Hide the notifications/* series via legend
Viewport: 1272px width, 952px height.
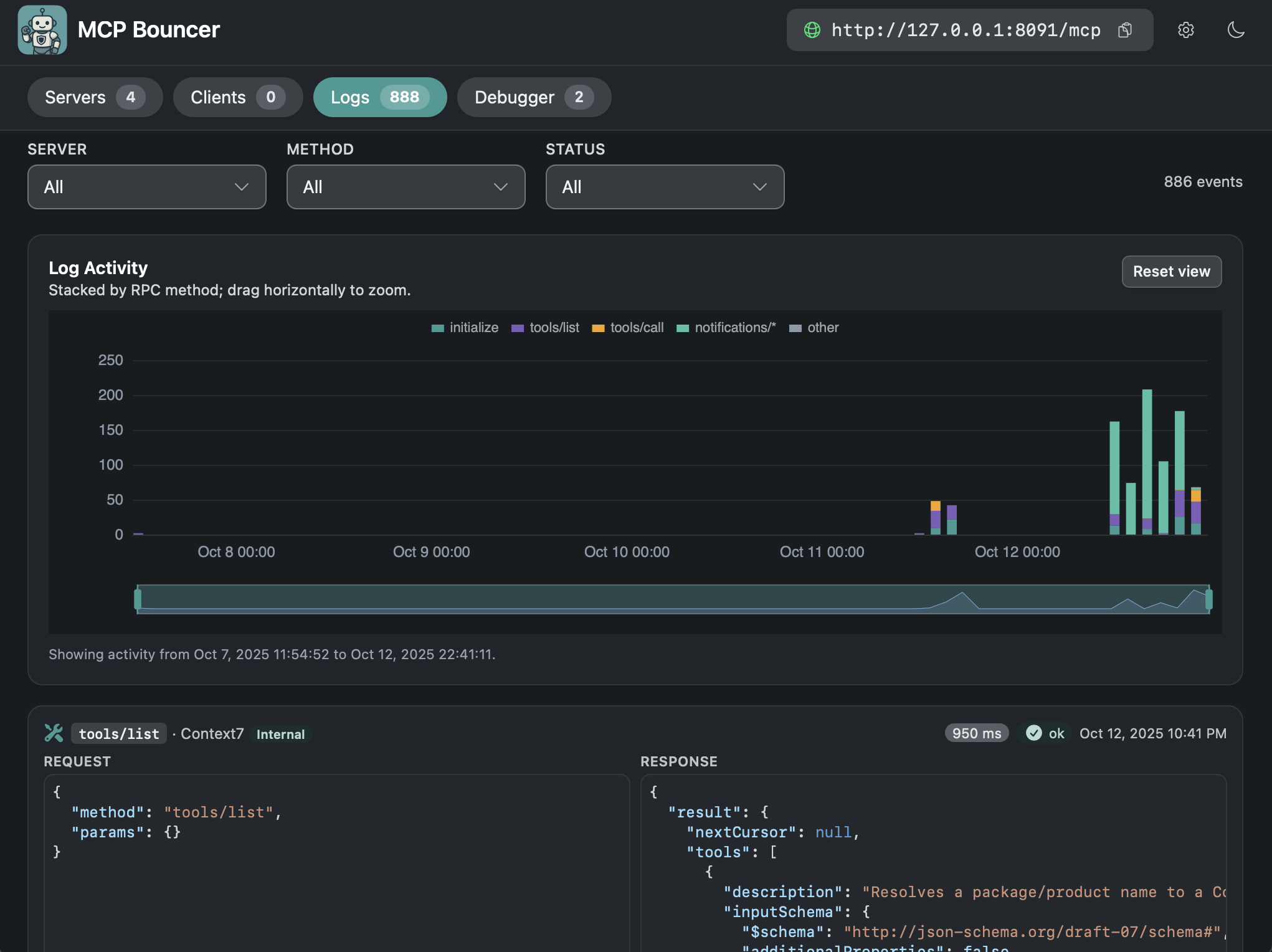(726, 327)
